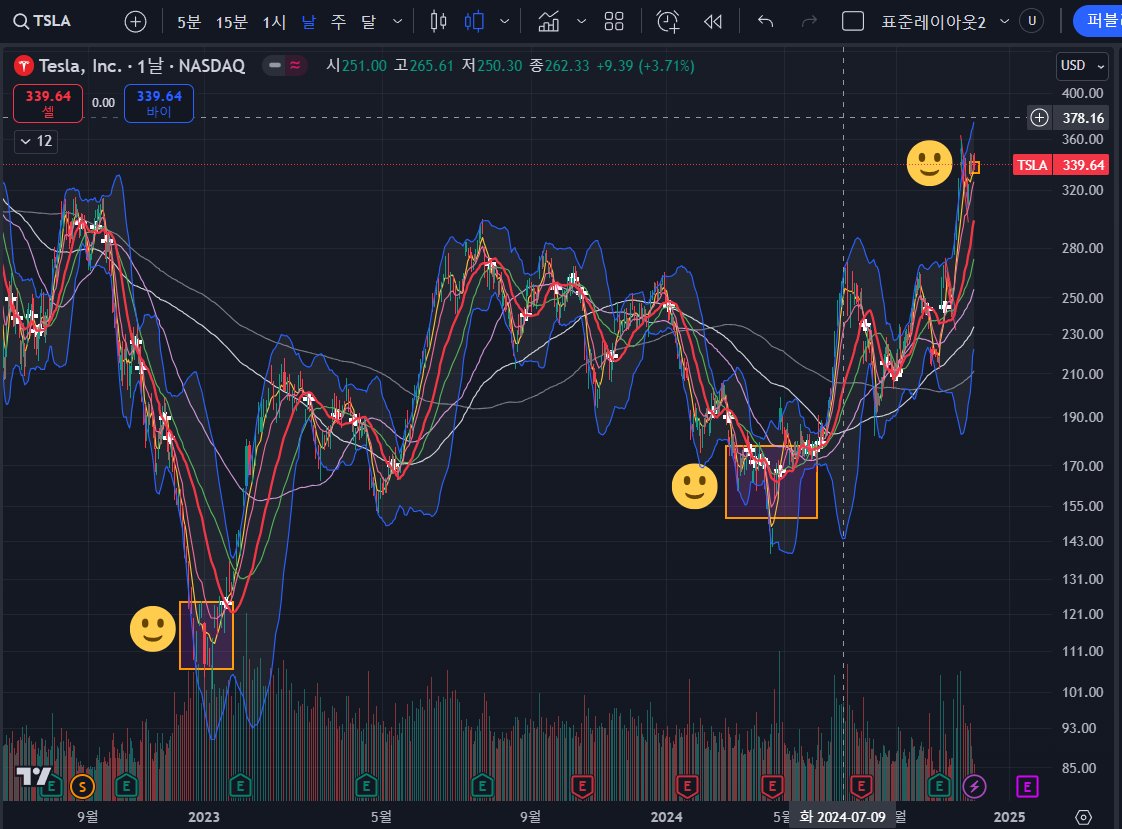Screen dimensions: 1122x829
Task: Click the redo arrow icon
Action: (809, 22)
